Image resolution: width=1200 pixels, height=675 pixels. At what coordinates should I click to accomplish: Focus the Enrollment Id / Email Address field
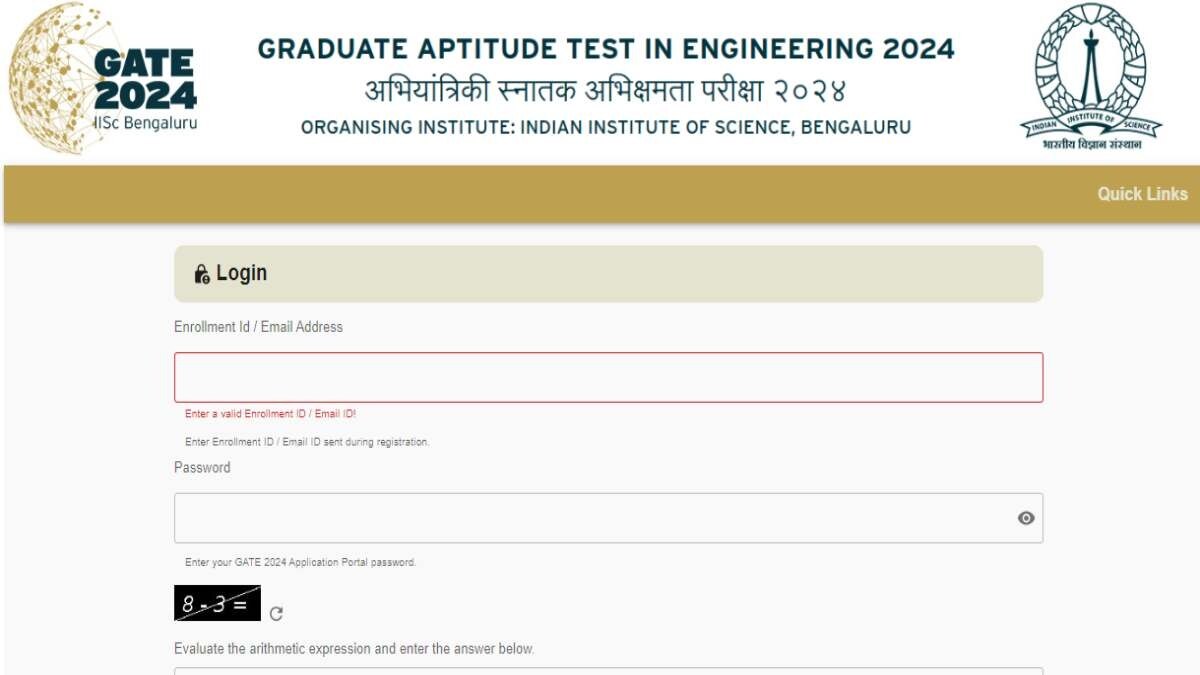(x=608, y=377)
